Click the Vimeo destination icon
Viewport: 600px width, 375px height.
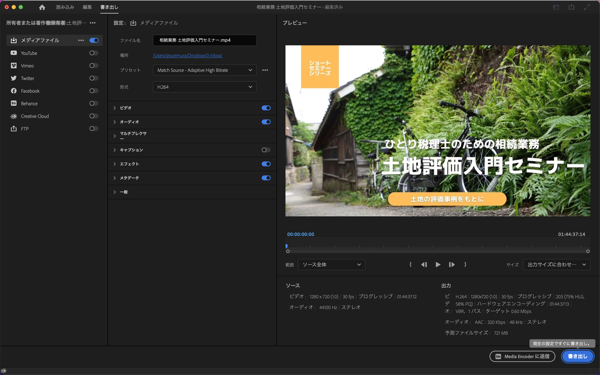point(14,65)
